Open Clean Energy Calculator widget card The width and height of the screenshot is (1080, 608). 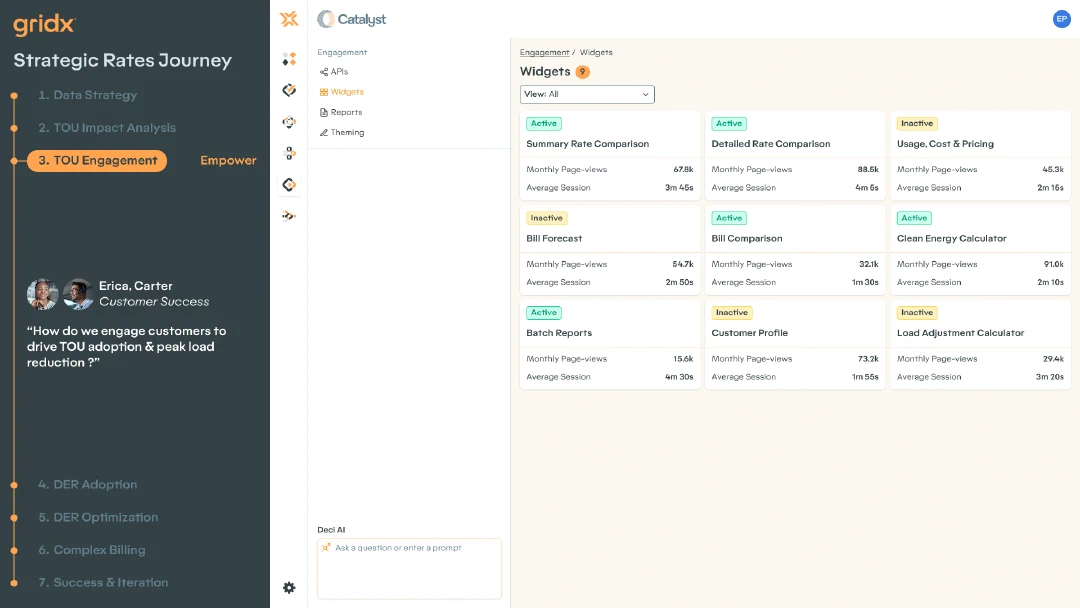(980, 250)
